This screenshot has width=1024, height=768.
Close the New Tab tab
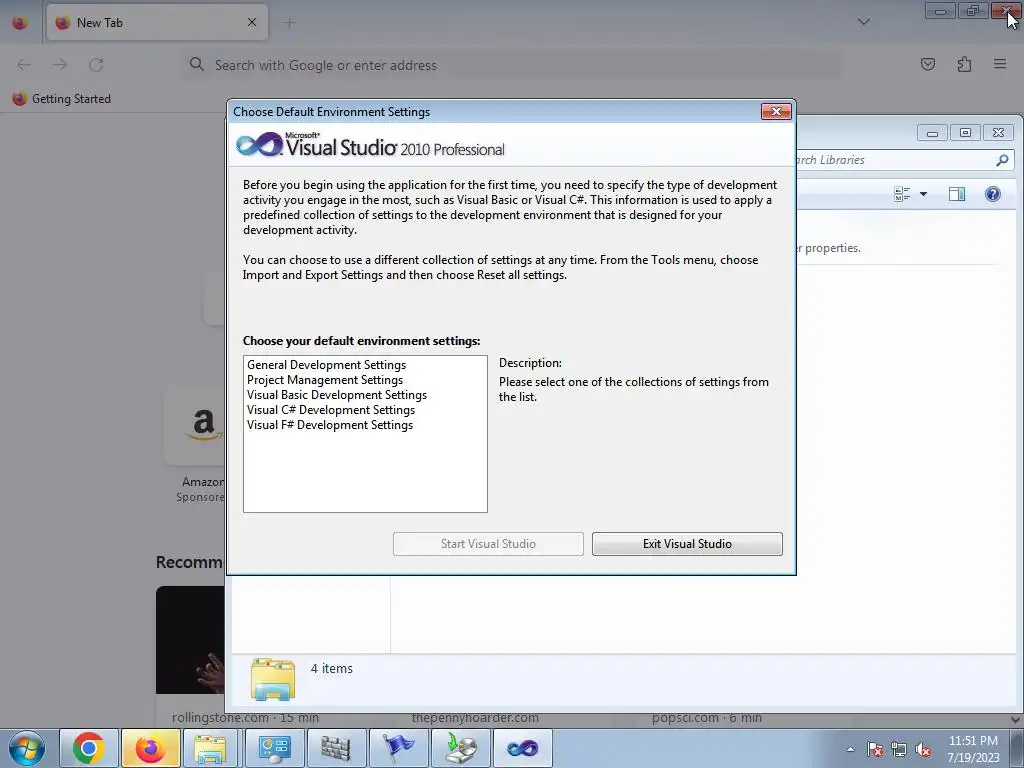(x=252, y=22)
